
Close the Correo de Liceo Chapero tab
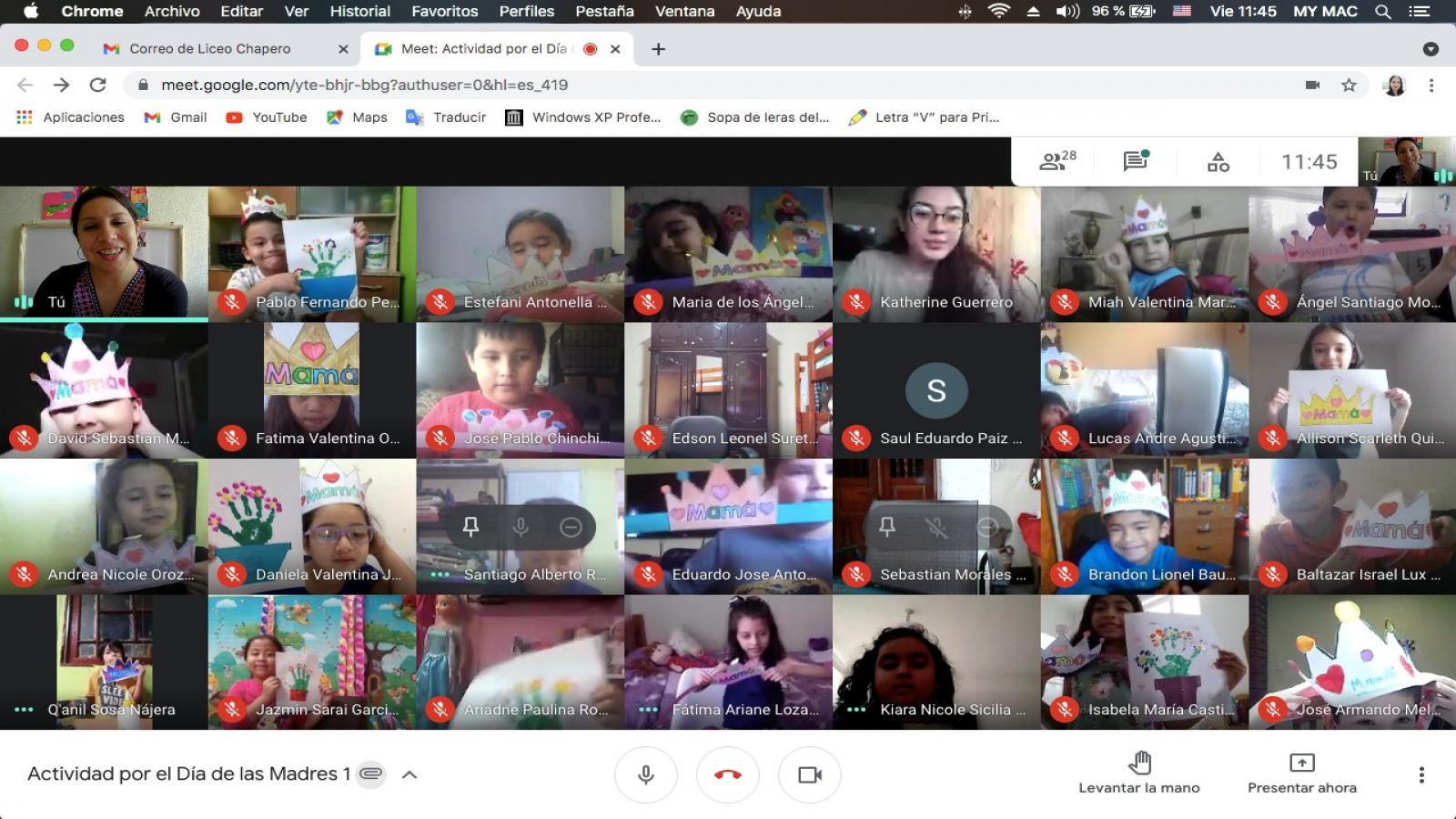(x=343, y=49)
